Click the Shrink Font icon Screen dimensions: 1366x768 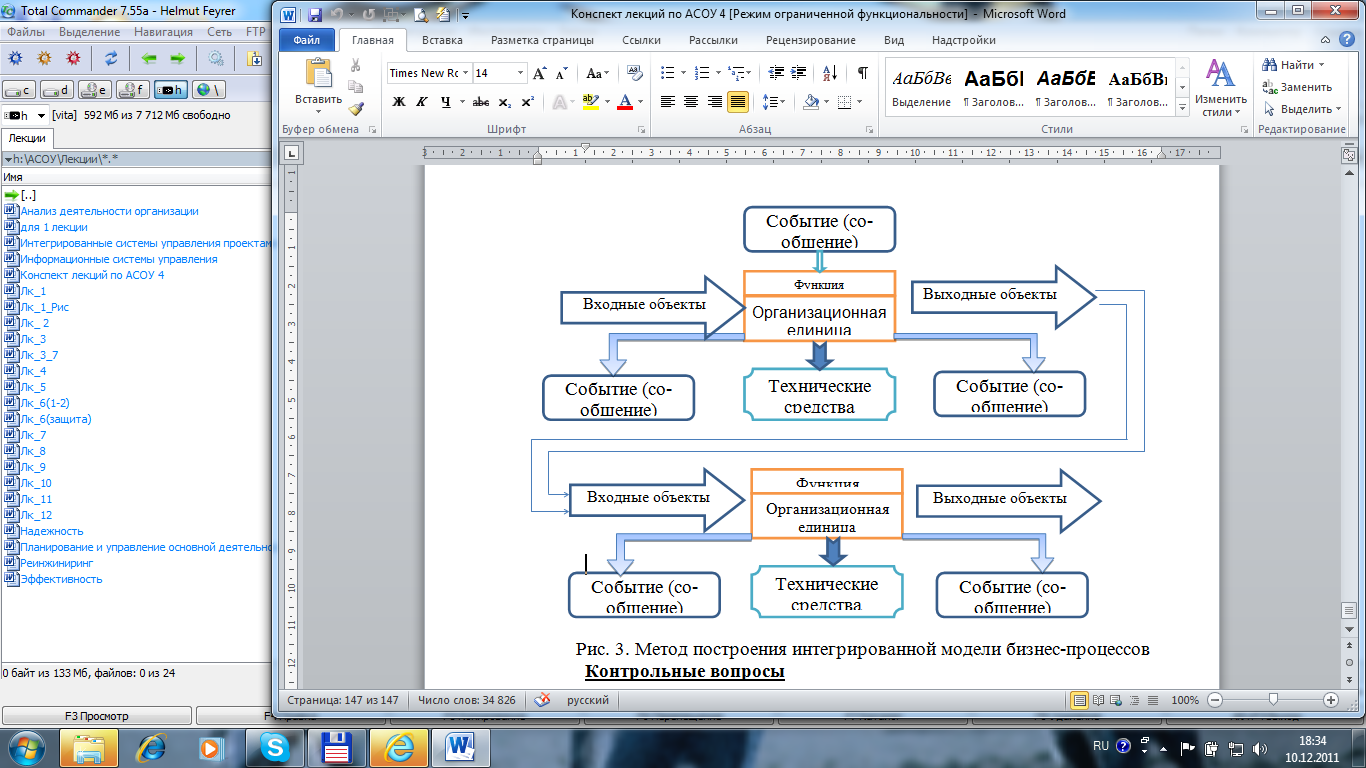(x=561, y=73)
